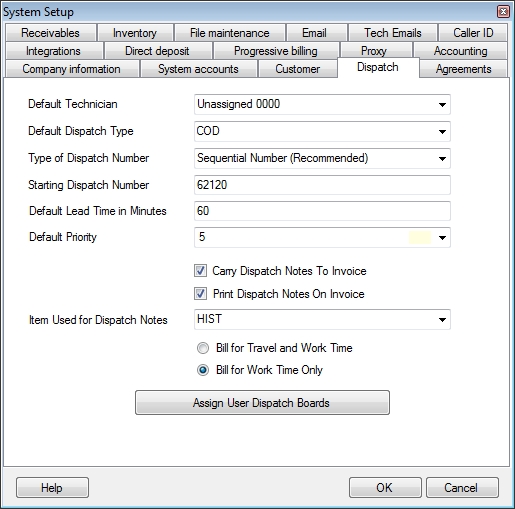Click the Starting Dispatch Number field
The image size is (515, 509).
322,185
